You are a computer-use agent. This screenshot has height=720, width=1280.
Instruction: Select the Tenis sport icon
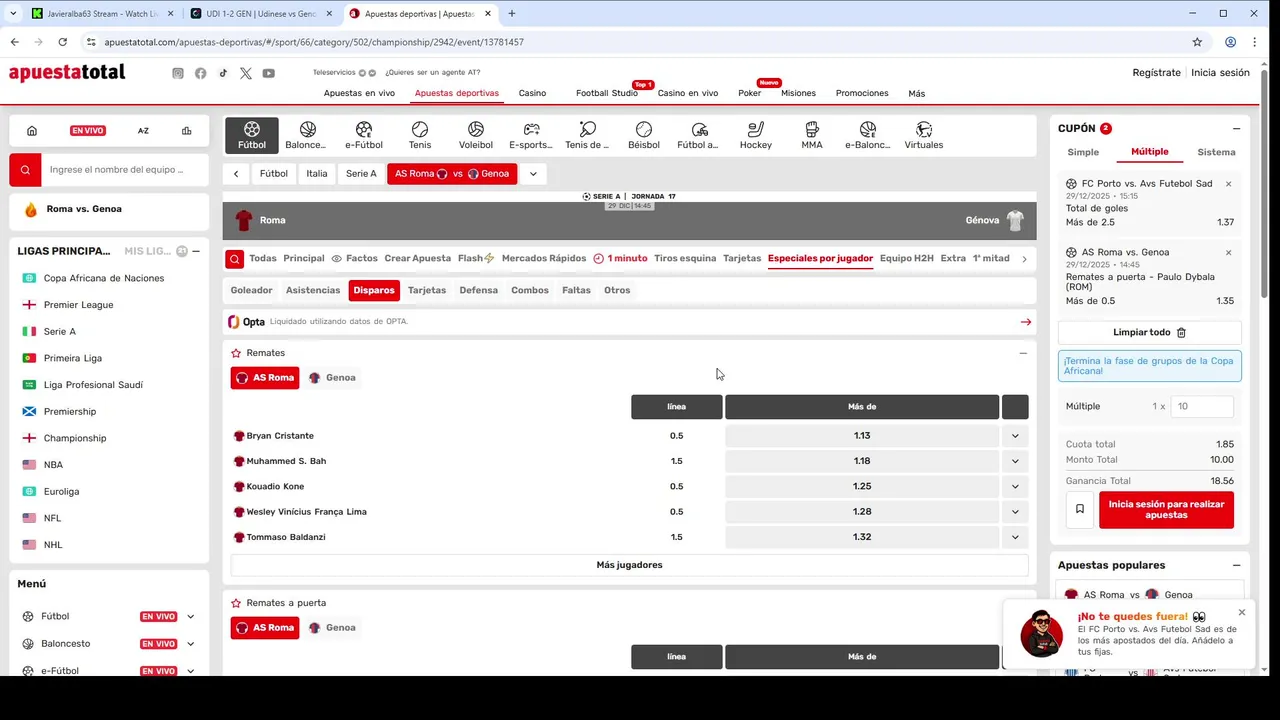pos(420,135)
